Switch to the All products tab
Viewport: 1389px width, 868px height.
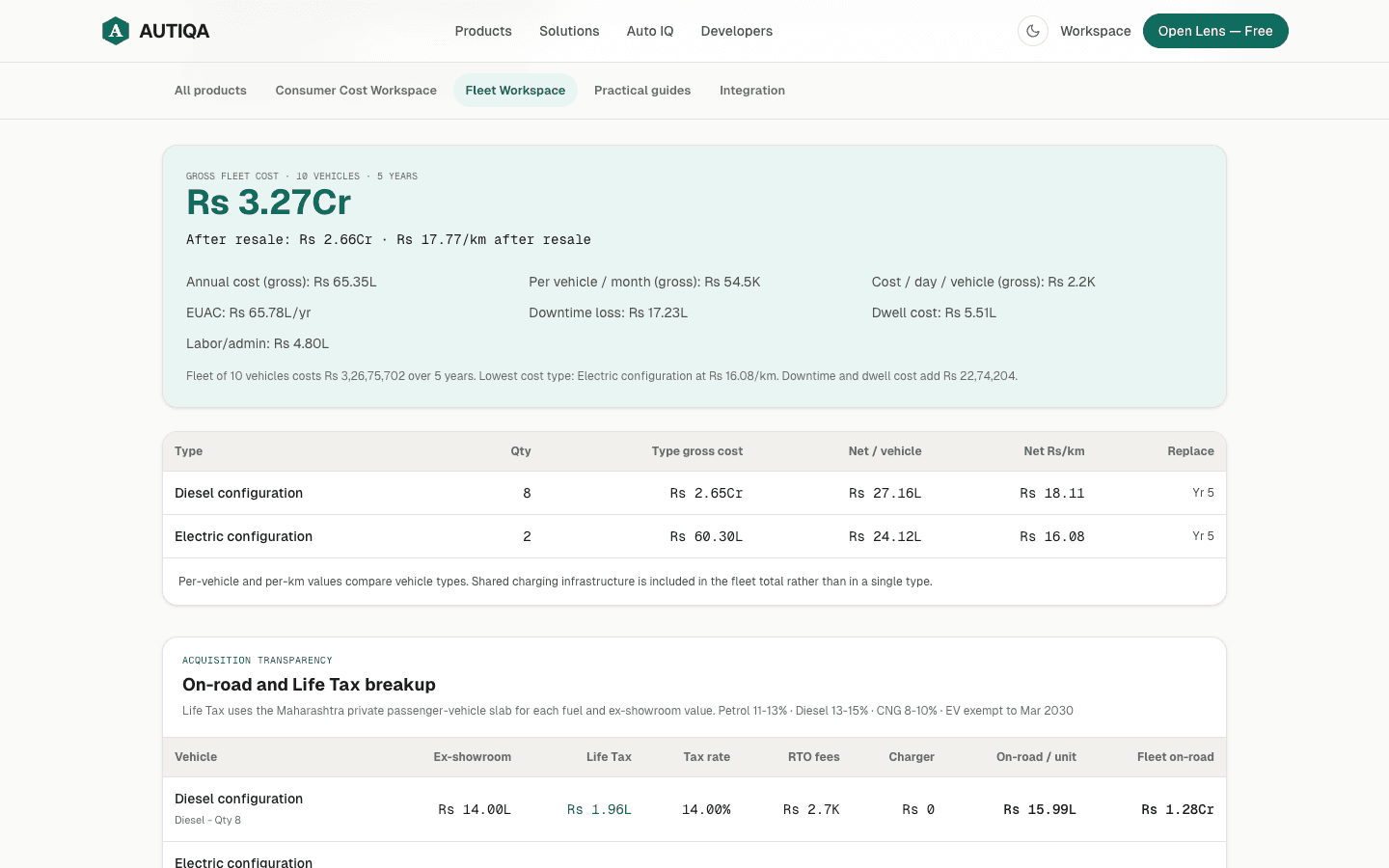coord(210,91)
